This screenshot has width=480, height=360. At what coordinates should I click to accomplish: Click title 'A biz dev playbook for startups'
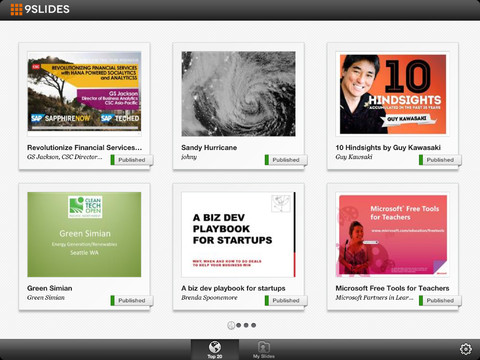[233, 288]
